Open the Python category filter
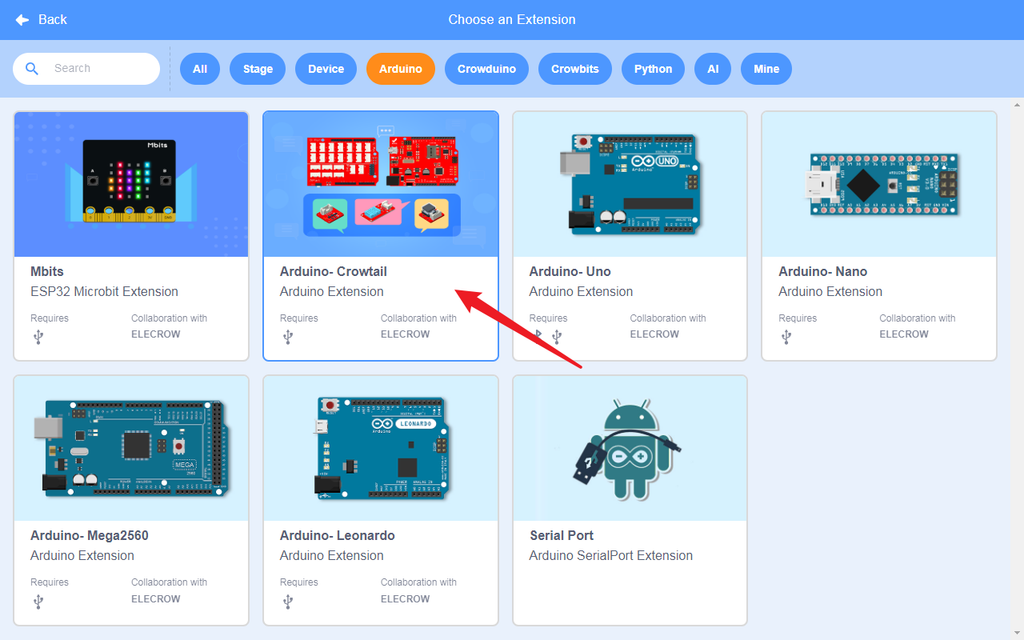The width and height of the screenshot is (1024, 640). pos(652,69)
